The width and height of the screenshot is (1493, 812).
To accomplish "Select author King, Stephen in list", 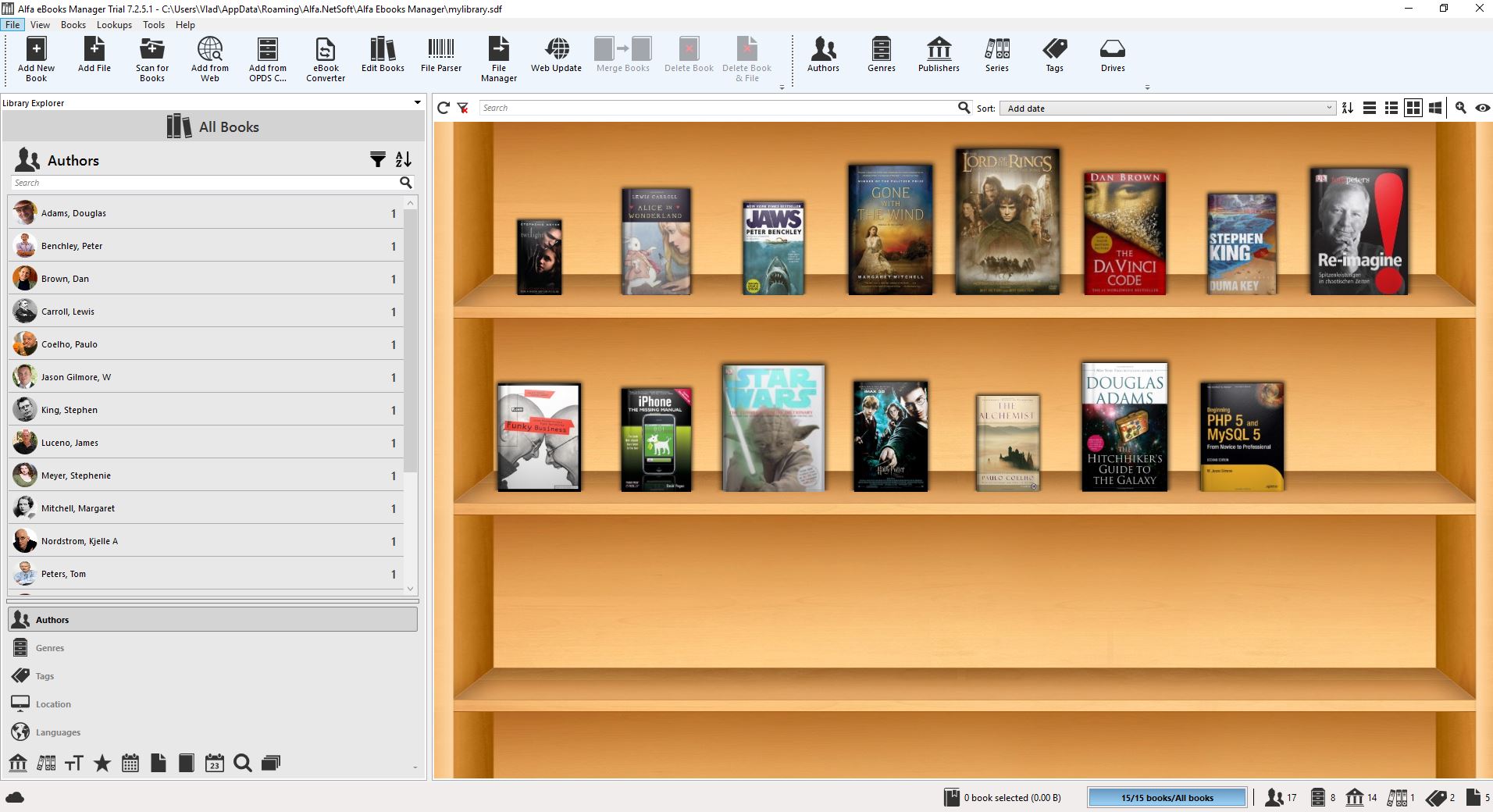I will [x=205, y=409].
